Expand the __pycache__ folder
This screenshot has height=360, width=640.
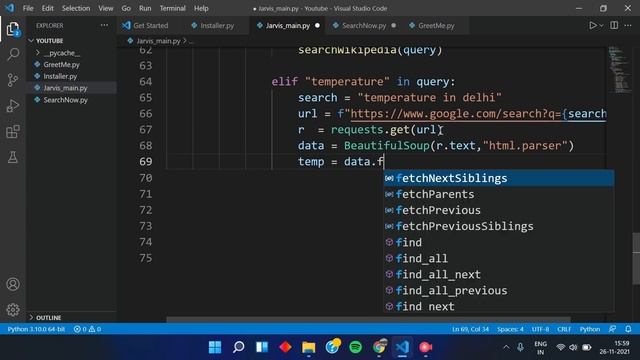(x=61, y=53)
